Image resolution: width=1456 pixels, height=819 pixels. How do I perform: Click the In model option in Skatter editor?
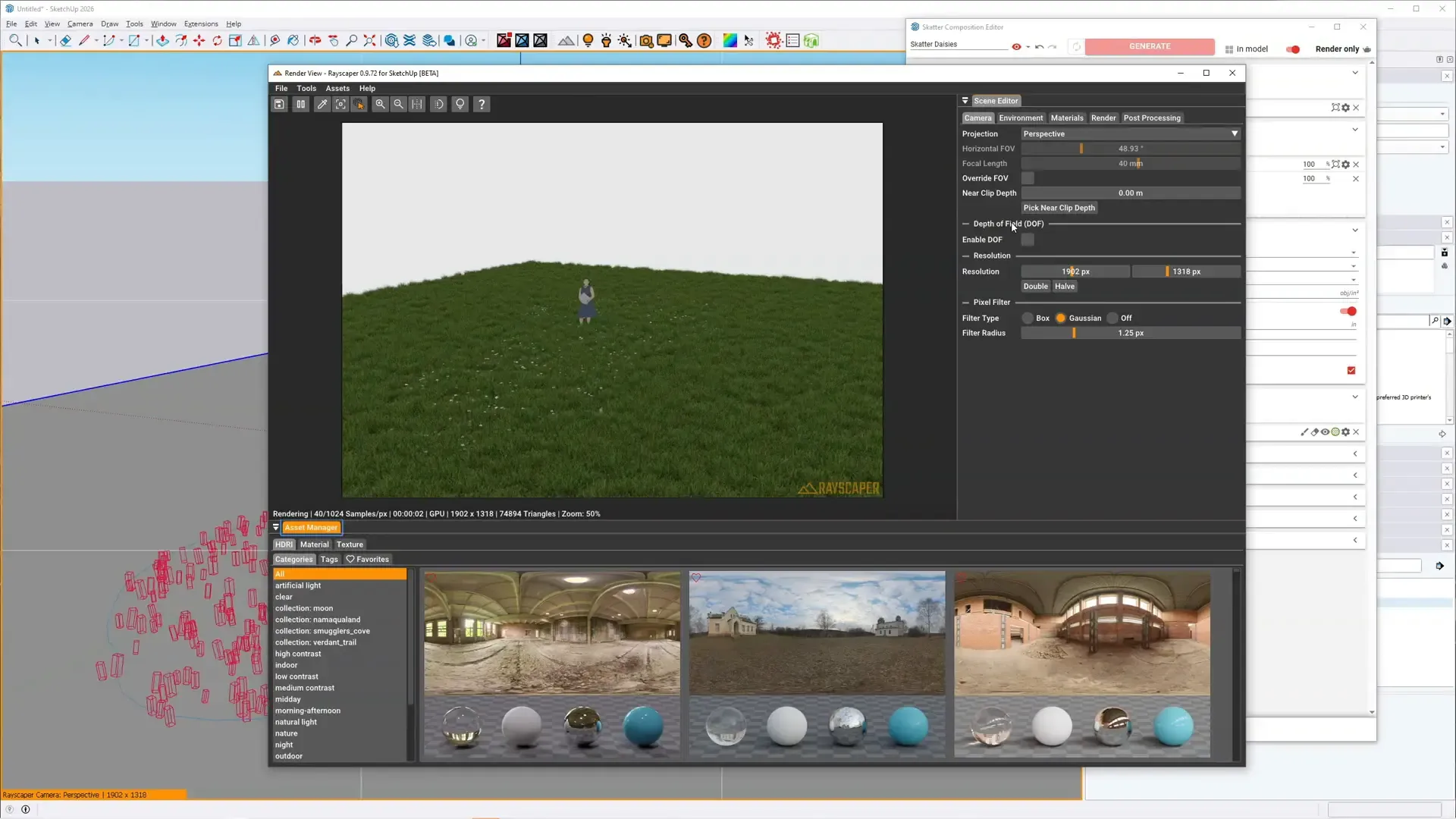(1246, 49)
